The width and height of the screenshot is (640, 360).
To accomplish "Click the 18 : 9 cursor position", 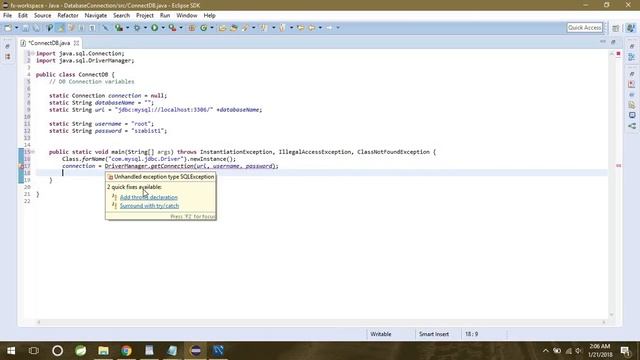I will pos(471,334).
